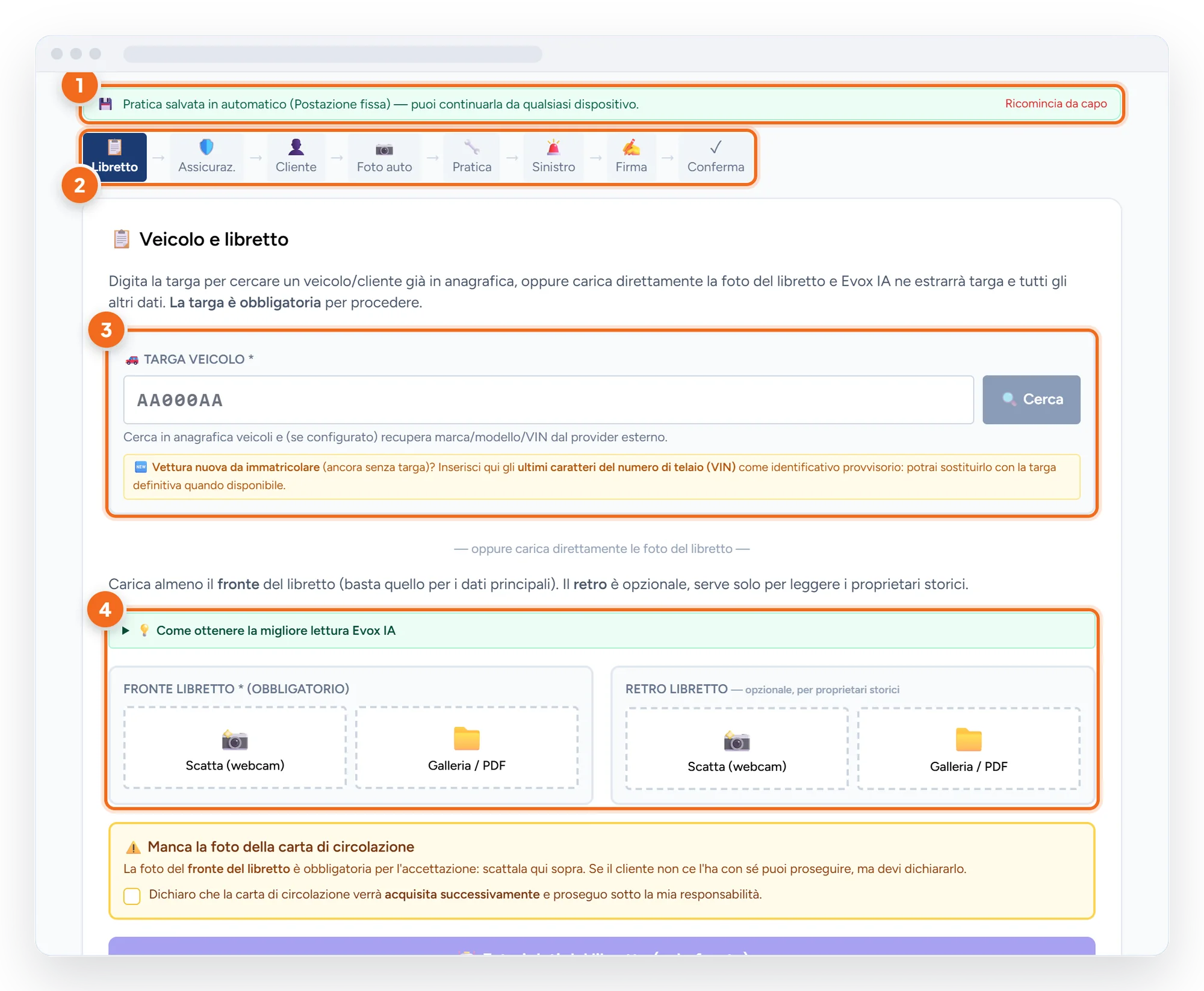Go to the Cliente person step
This screenshot has width=1204, height=991.
296,156
